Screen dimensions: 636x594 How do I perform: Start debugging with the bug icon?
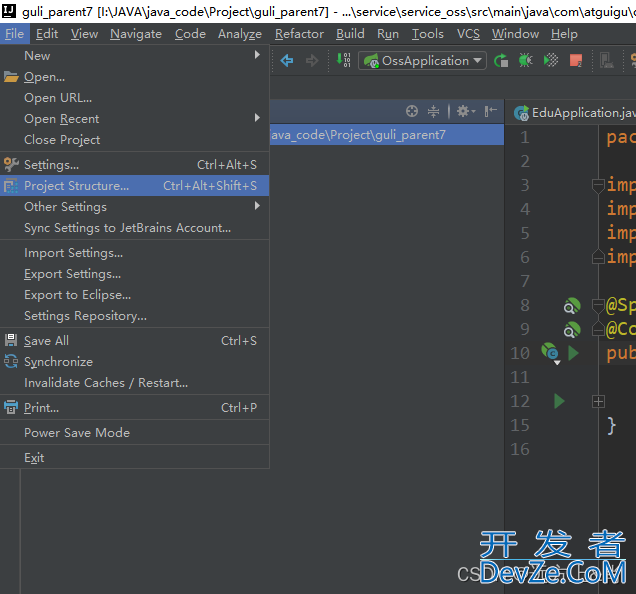526,61
